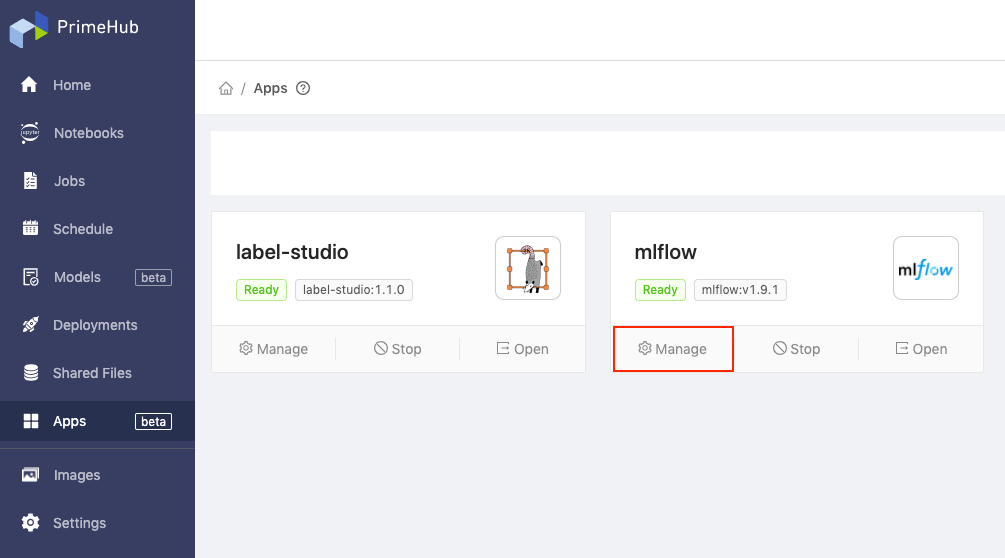Viewport: 1005px width, 558px height.
Task: Click the mlflow logo thumbnail
Action: pos(926,268)
